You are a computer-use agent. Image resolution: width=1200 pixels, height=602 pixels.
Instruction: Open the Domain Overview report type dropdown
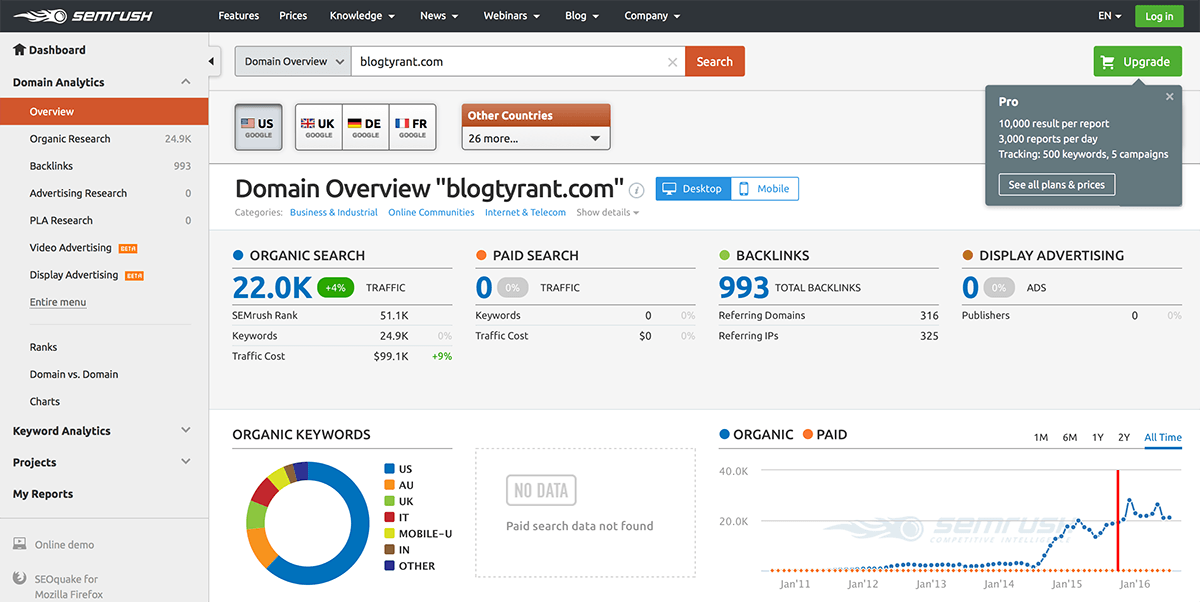click(x=293, y=62)
